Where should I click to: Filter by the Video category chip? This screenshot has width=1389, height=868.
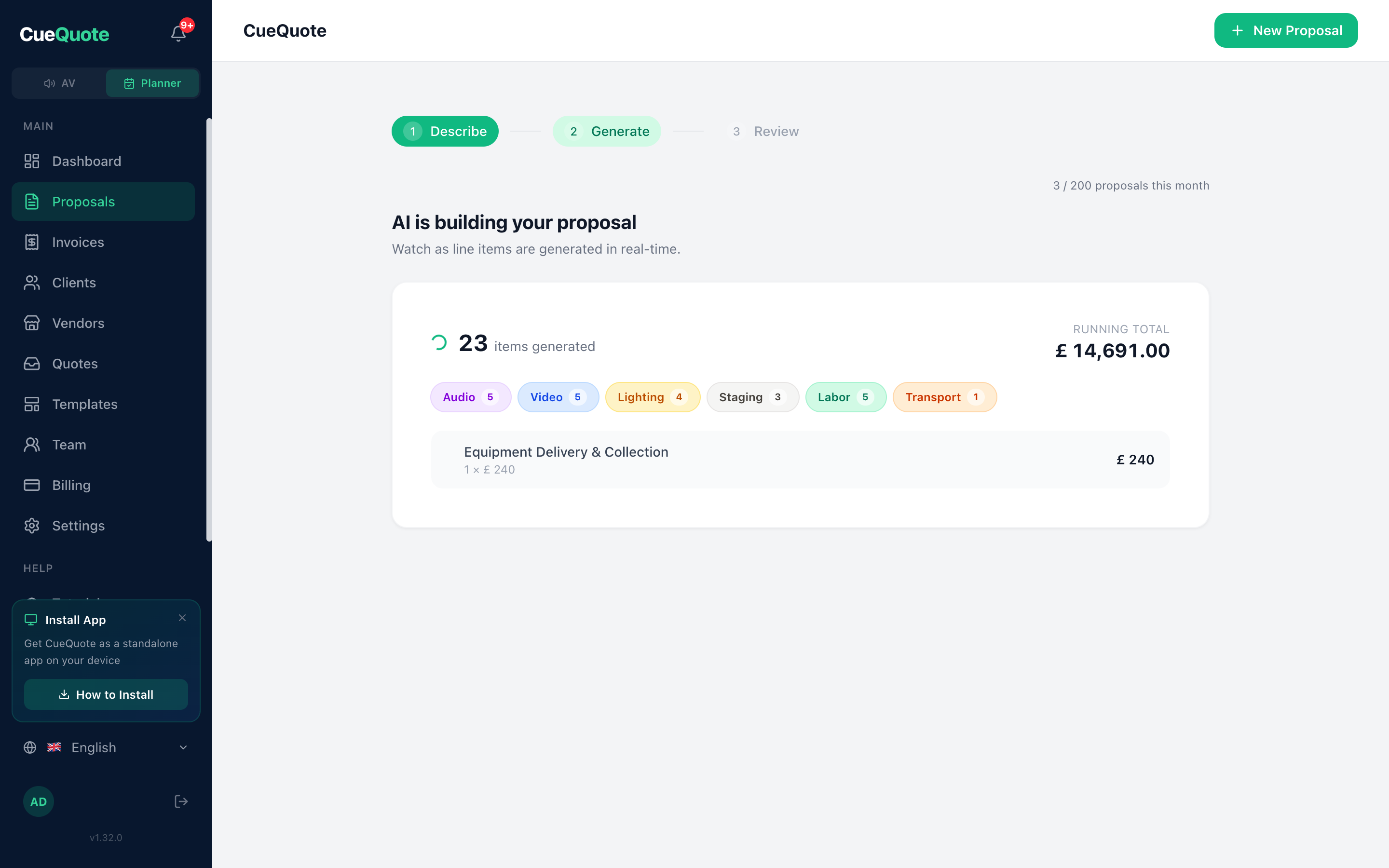point(558,397)
